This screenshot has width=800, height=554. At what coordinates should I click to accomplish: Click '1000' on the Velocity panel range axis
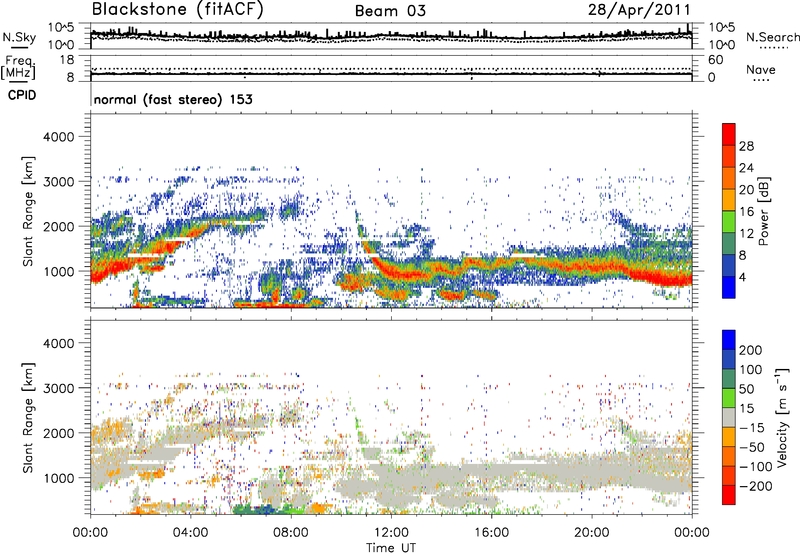(x=58, y=478)
